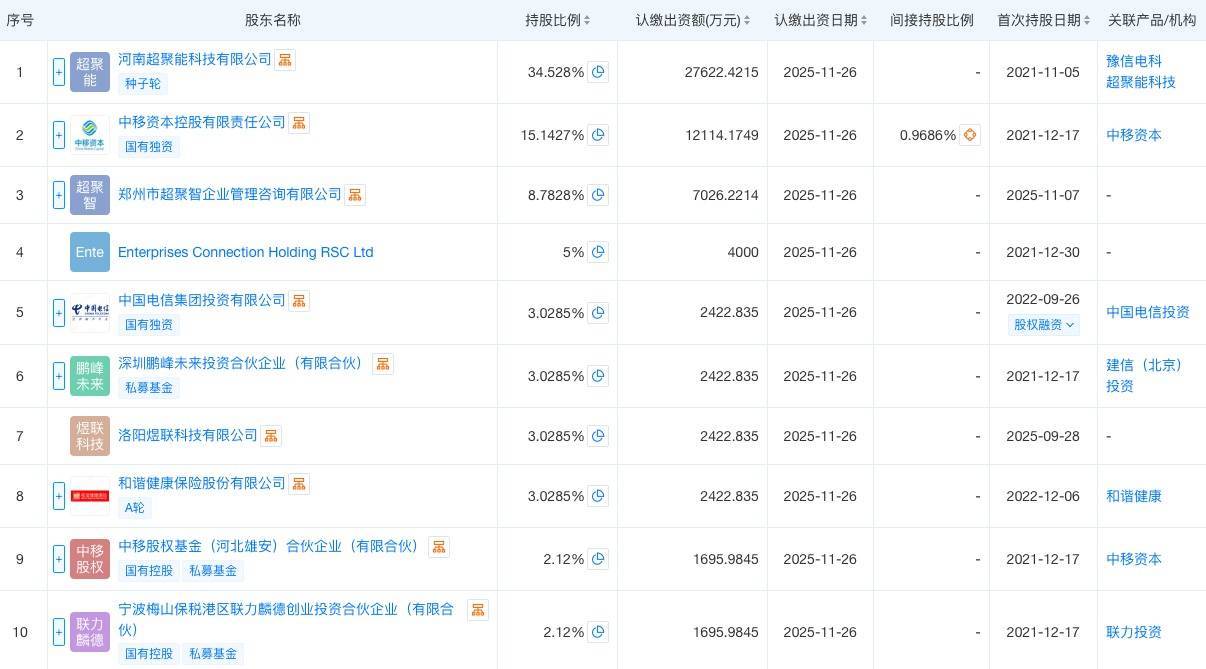This screenshot has height=669, width=1206.
Task: Expand row 1 shareholder 河南超聚能科技
Action: point(59,72)
